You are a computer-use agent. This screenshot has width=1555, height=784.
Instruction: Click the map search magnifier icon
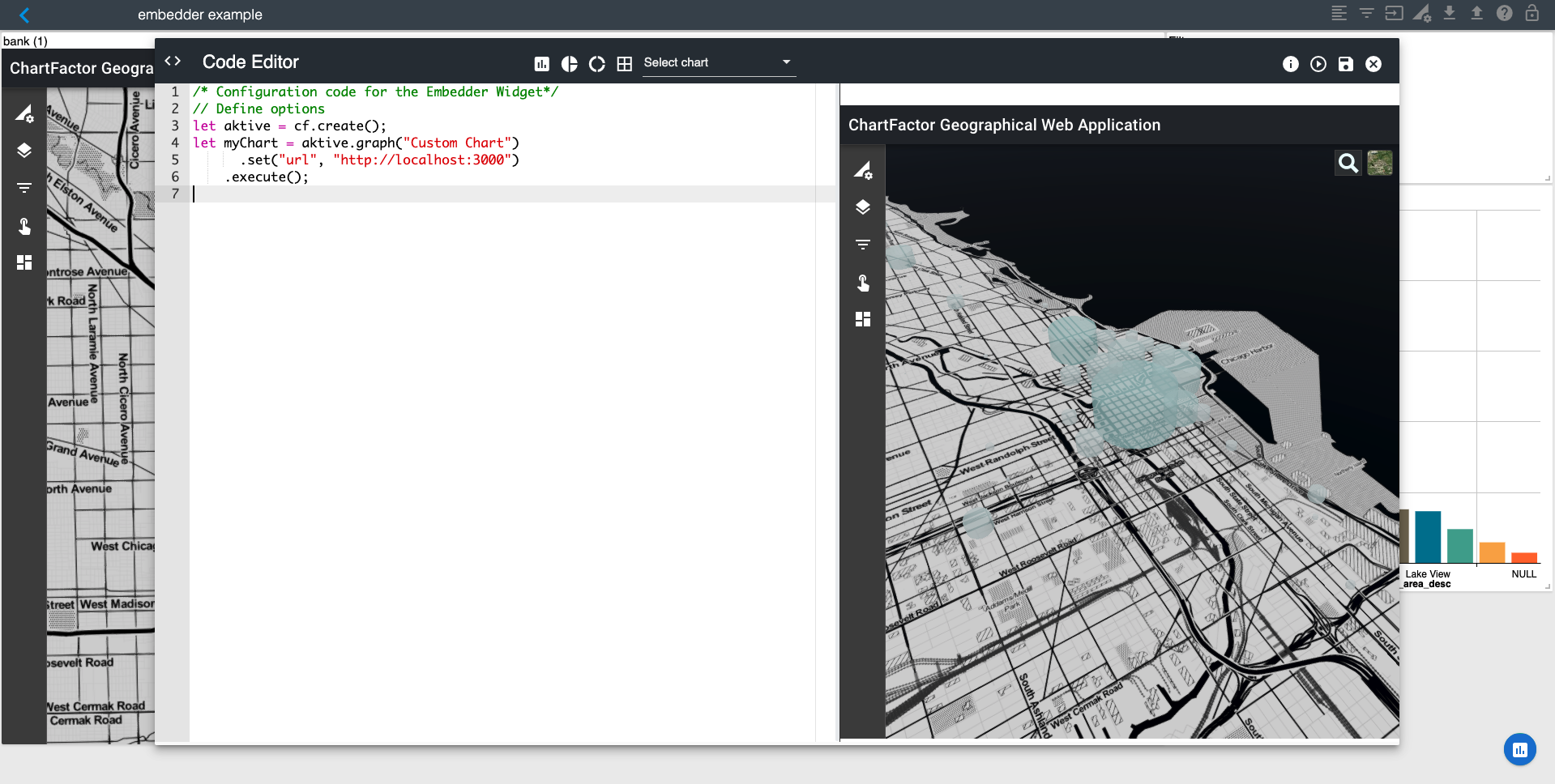[1348, 164]
